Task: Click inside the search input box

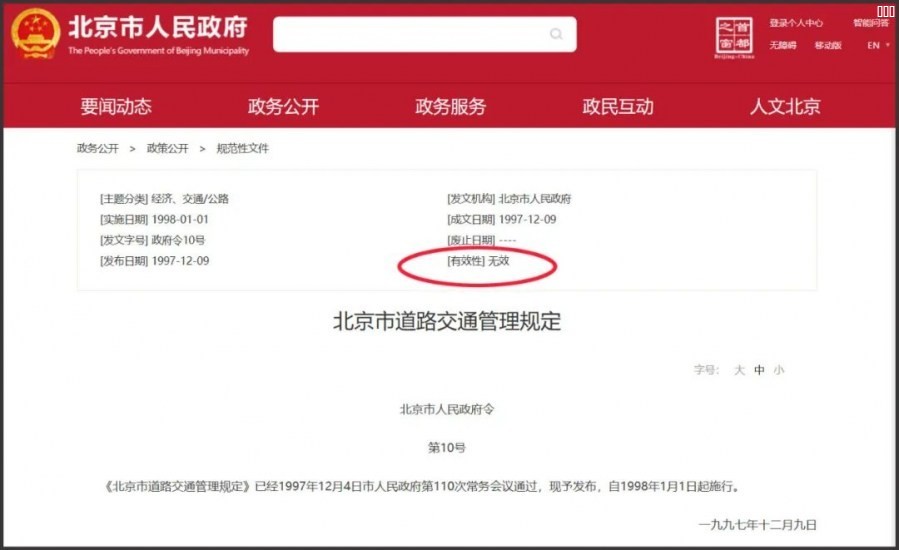Action: (x=410, y=35)
